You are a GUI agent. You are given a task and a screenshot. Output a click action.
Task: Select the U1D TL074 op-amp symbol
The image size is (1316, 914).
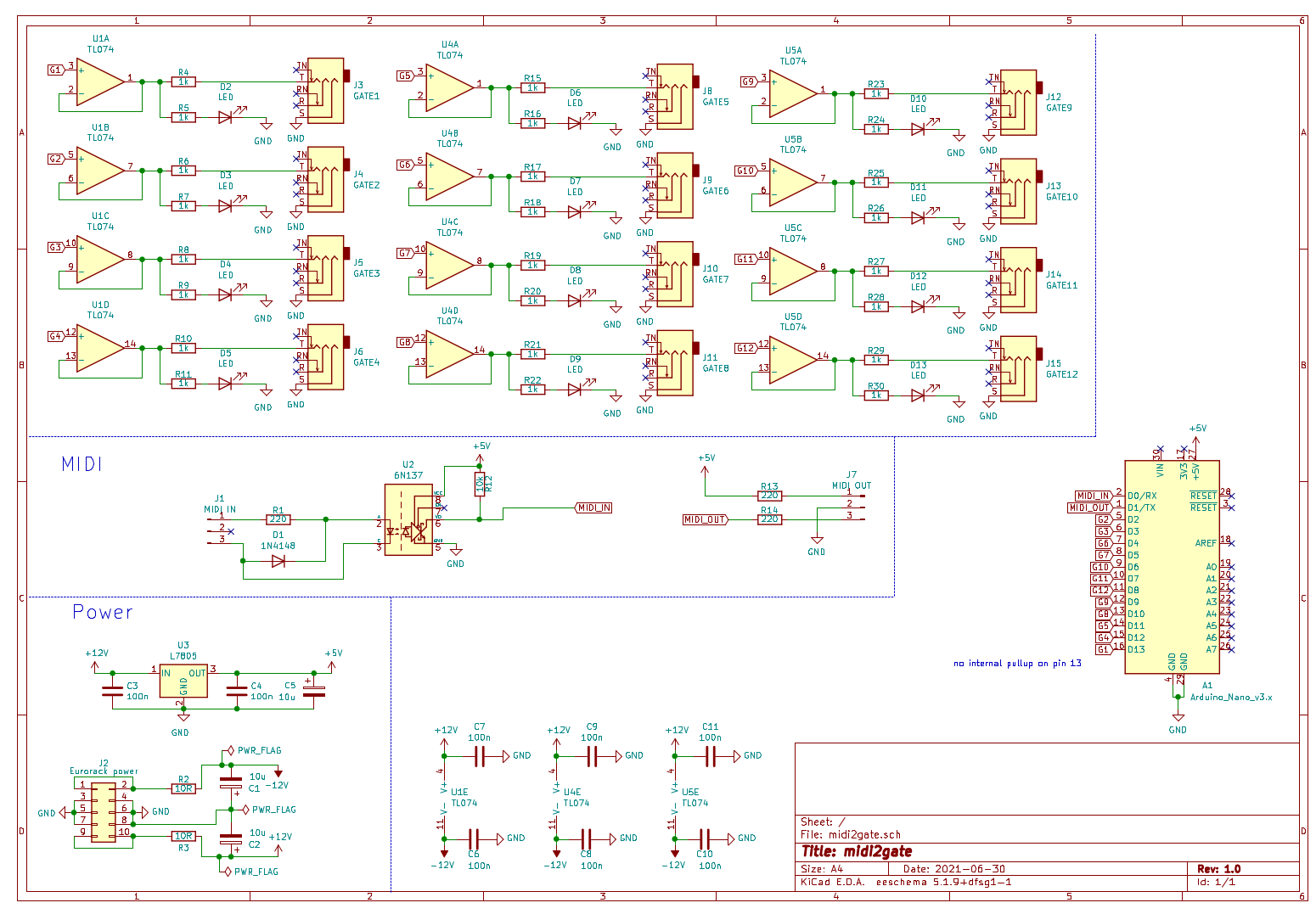click(x=100, y=349)
